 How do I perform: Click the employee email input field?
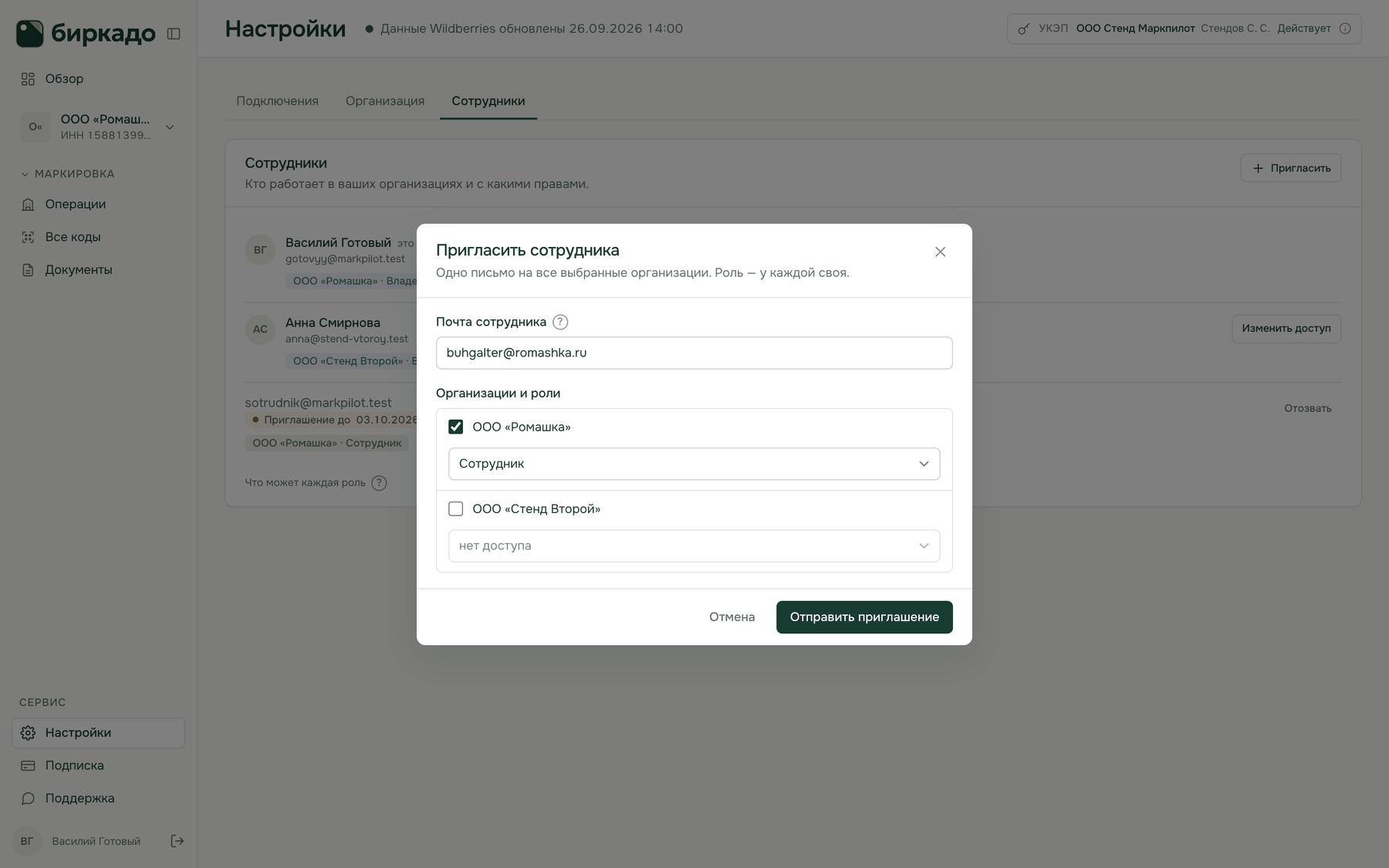[x=694, y=353]
